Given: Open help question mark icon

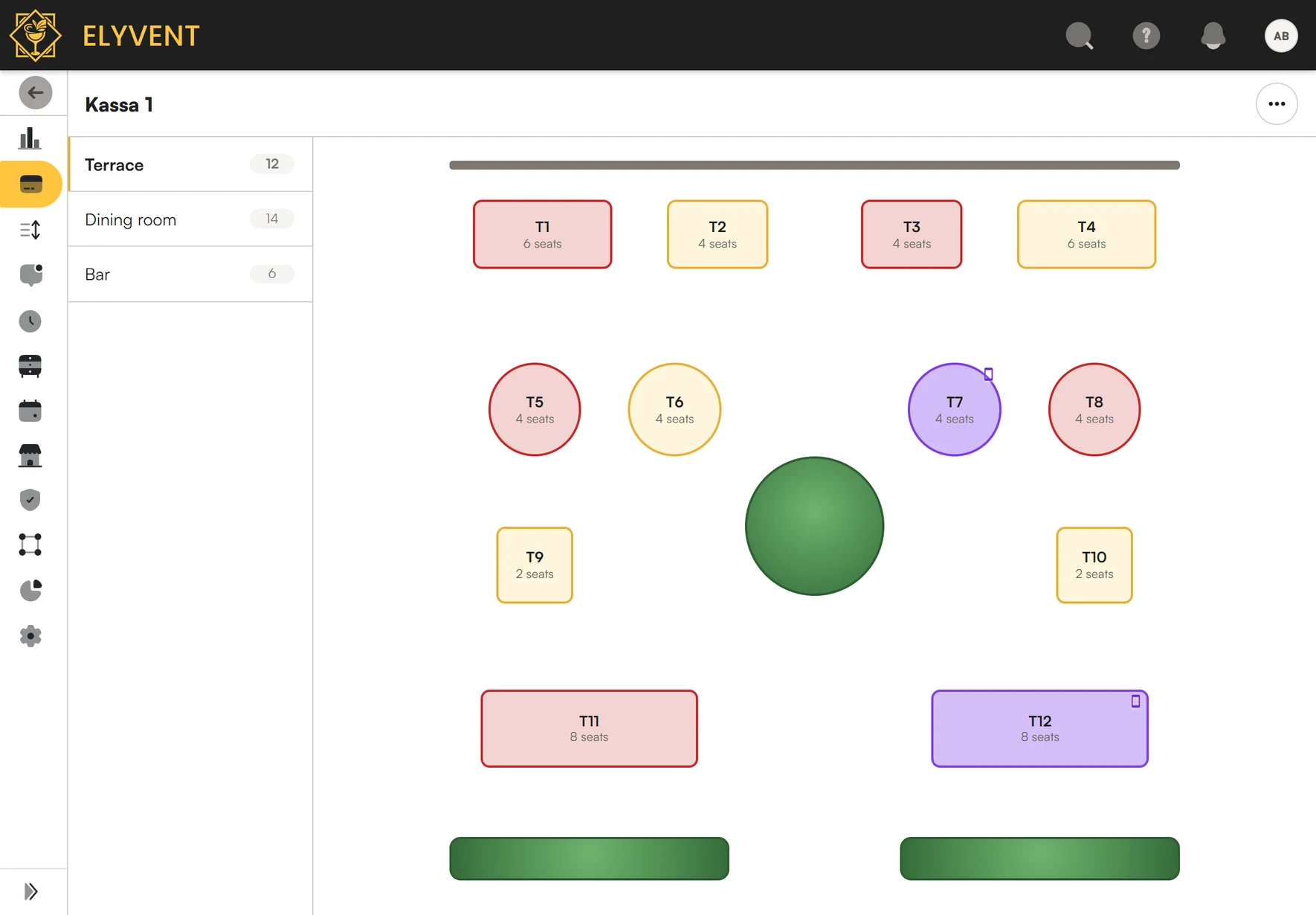Looking at the screenshot, I should pos(1146,36).
